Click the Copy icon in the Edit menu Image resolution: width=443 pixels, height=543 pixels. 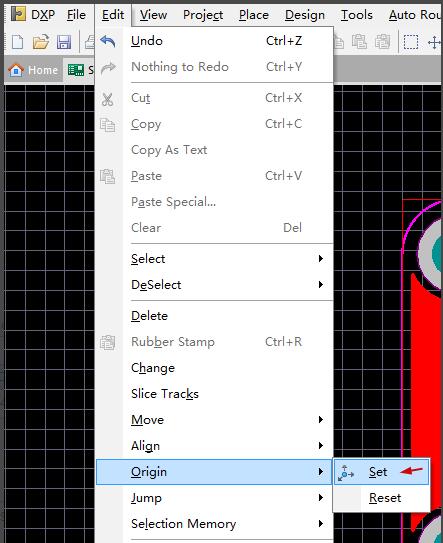(x=107, y=125)
